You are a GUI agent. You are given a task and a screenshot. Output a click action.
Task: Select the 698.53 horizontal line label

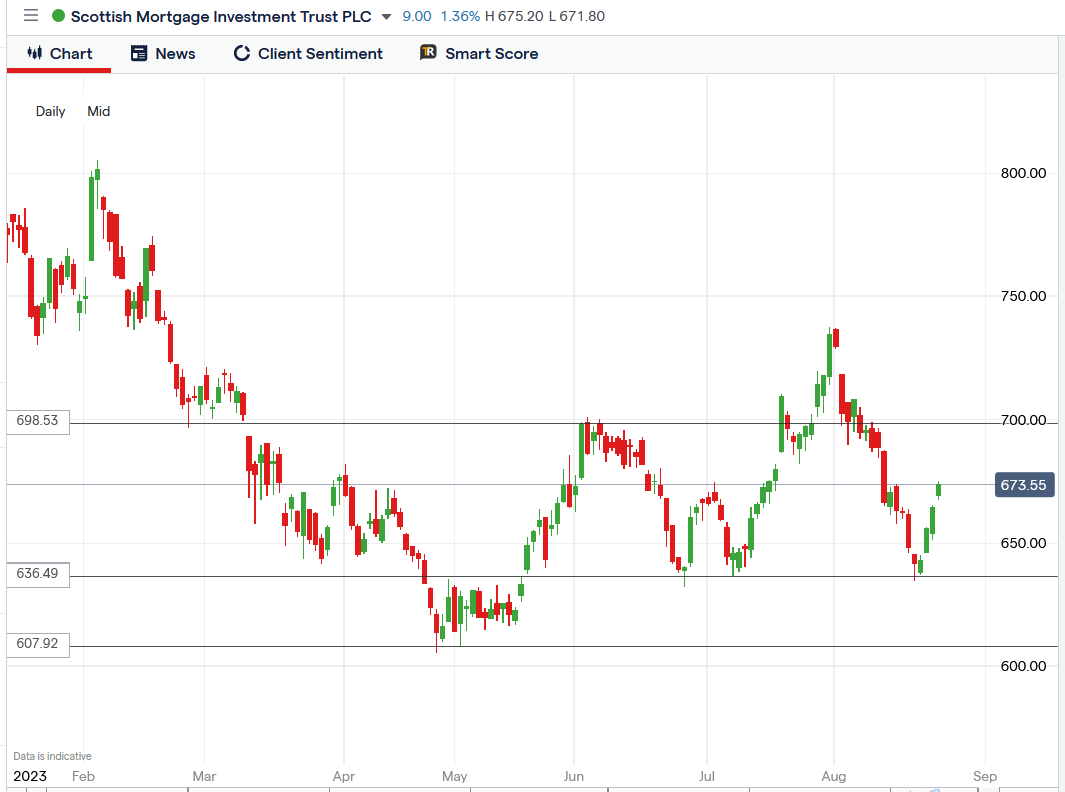point(38,420)
